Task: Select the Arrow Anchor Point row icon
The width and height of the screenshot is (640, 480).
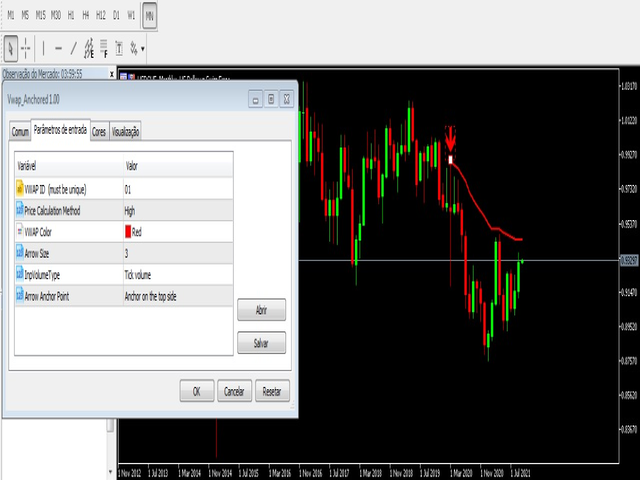Action: [20, 295]
